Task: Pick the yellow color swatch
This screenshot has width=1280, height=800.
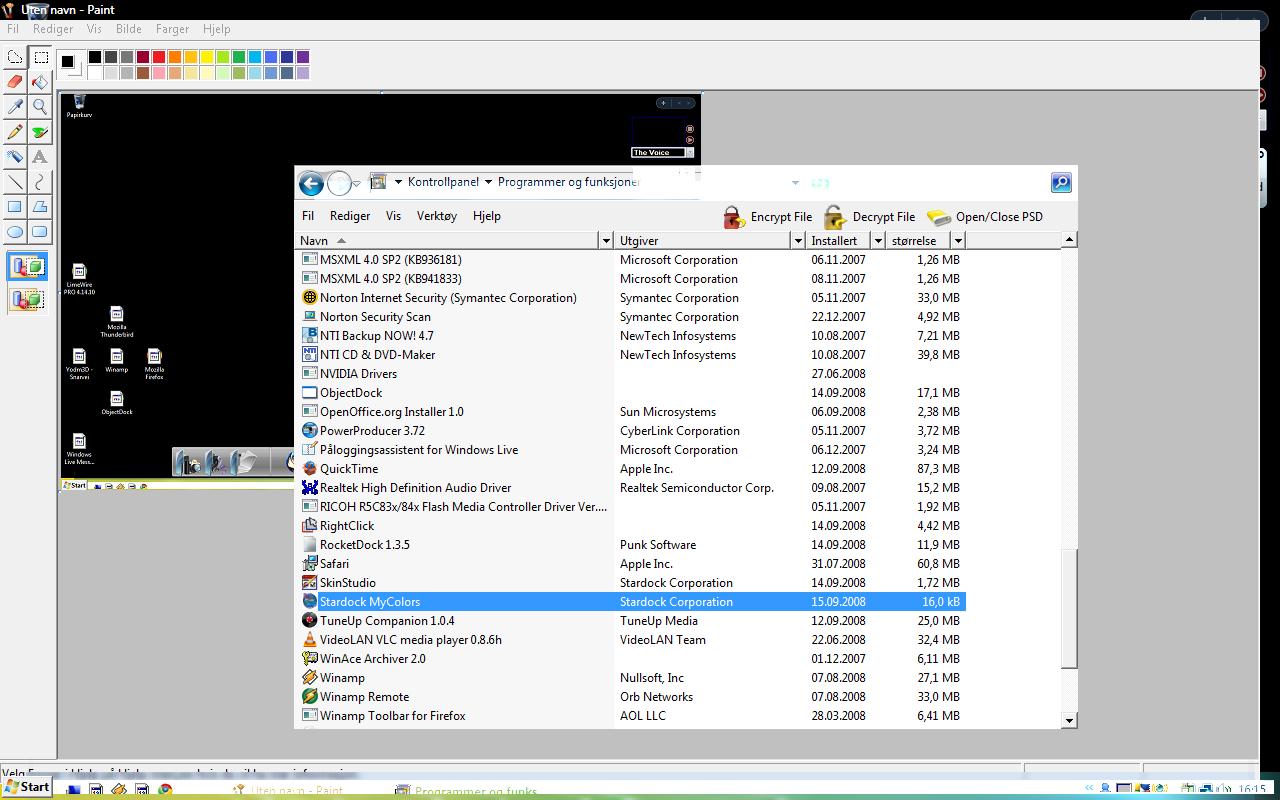Action: point(207,57)
